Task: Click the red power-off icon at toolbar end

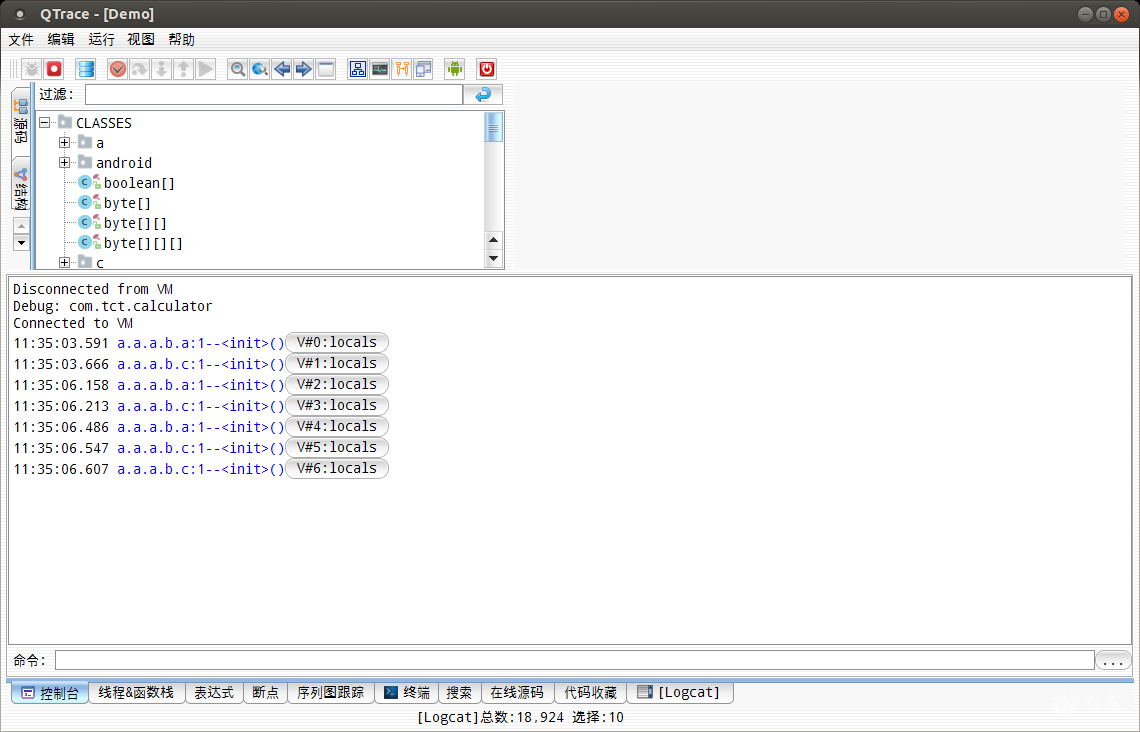Action: pos(485,68)
